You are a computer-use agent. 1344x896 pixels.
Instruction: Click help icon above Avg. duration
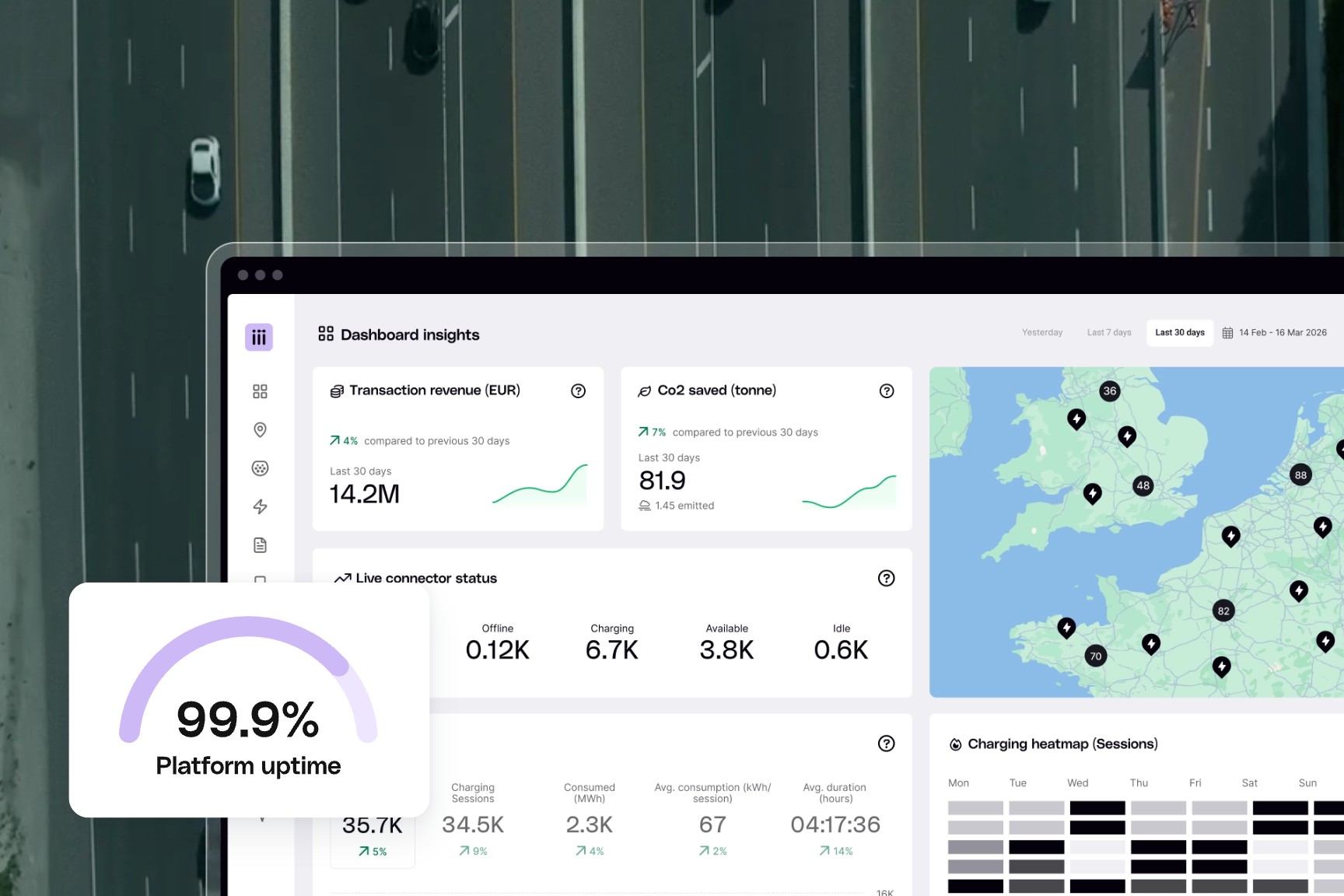point(886,744)
